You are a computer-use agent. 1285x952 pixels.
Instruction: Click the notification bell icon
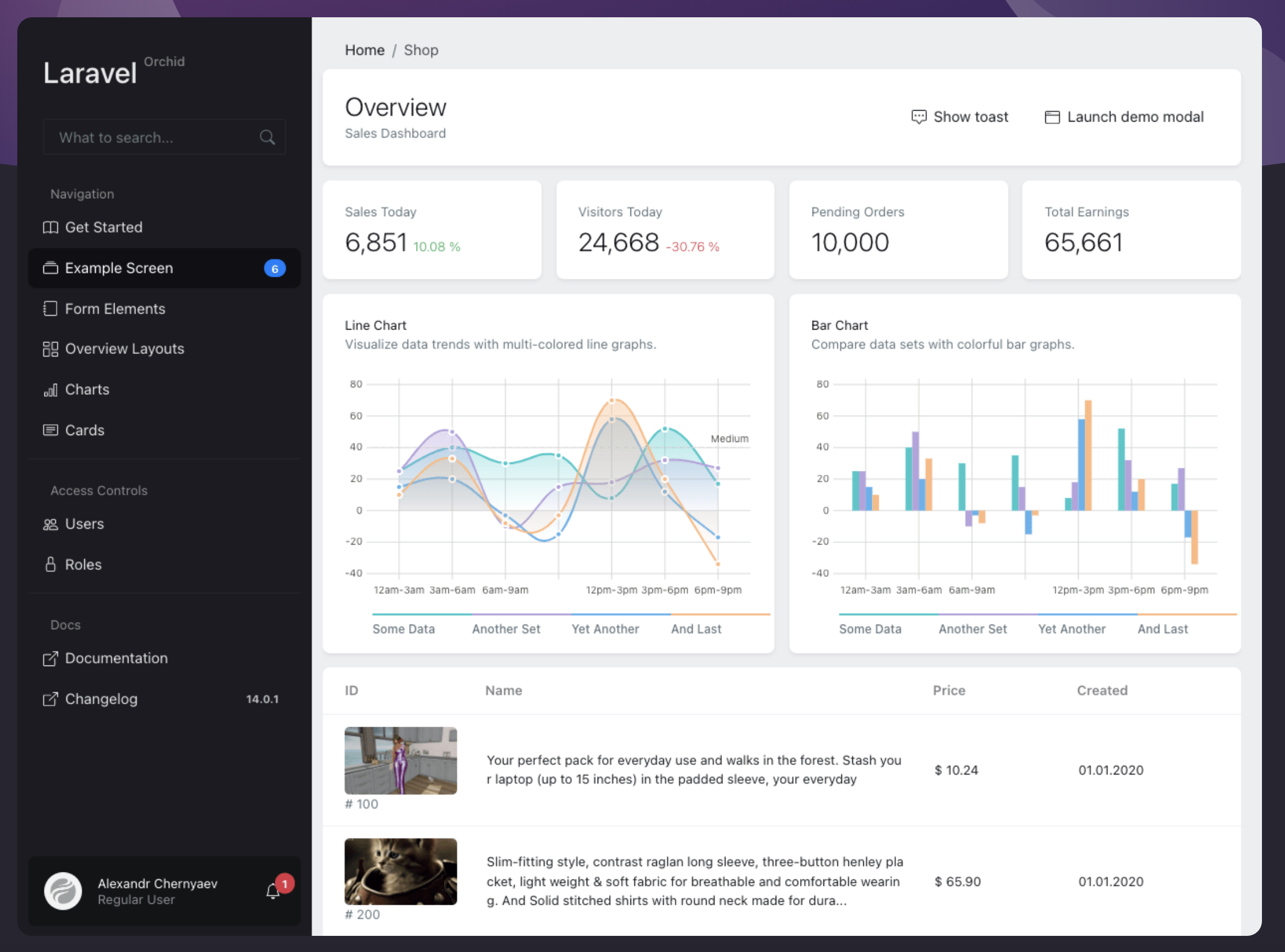pyautogui.click(x=273, y=891)
